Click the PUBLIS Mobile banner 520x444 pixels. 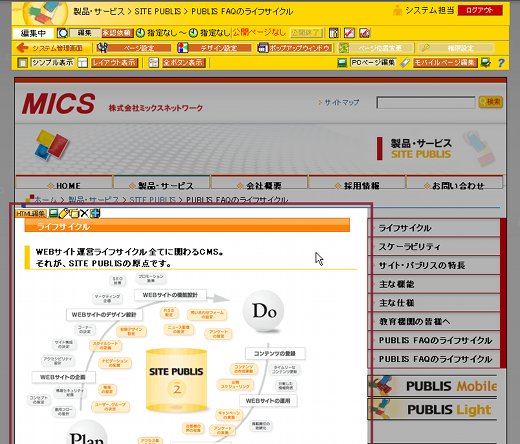(432, 386)
